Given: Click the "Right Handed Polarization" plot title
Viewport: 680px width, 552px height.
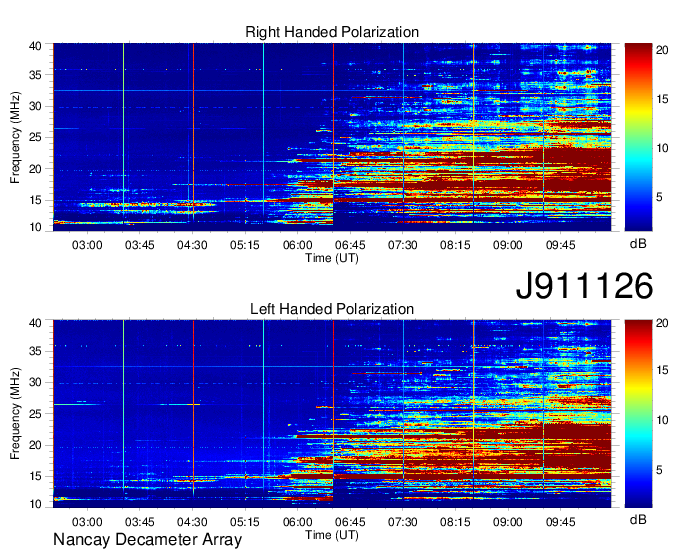Looking at the screenshot, I should (x=332, y=32).
